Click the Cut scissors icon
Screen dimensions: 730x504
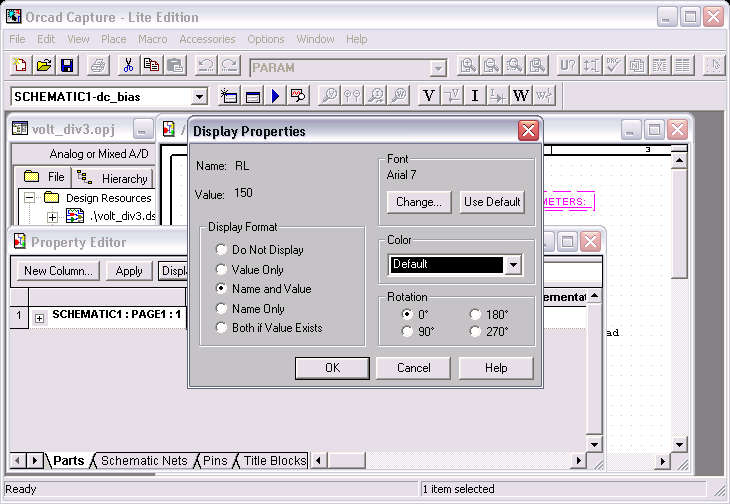click(x=128, y=66)
